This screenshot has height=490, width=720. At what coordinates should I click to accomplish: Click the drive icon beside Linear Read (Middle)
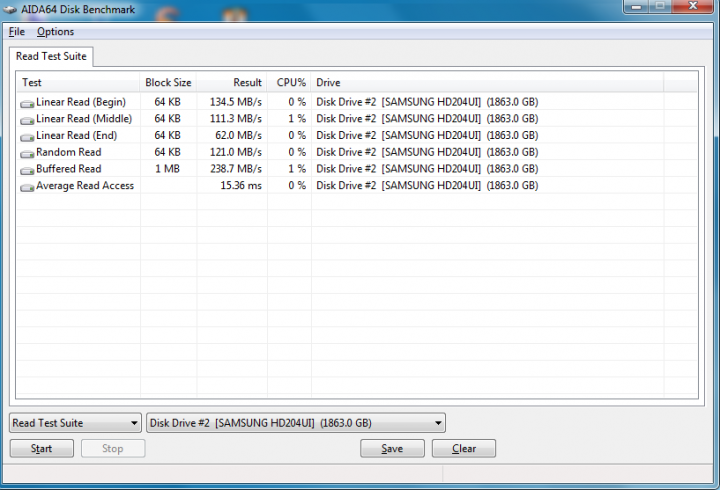pos(27,120)
